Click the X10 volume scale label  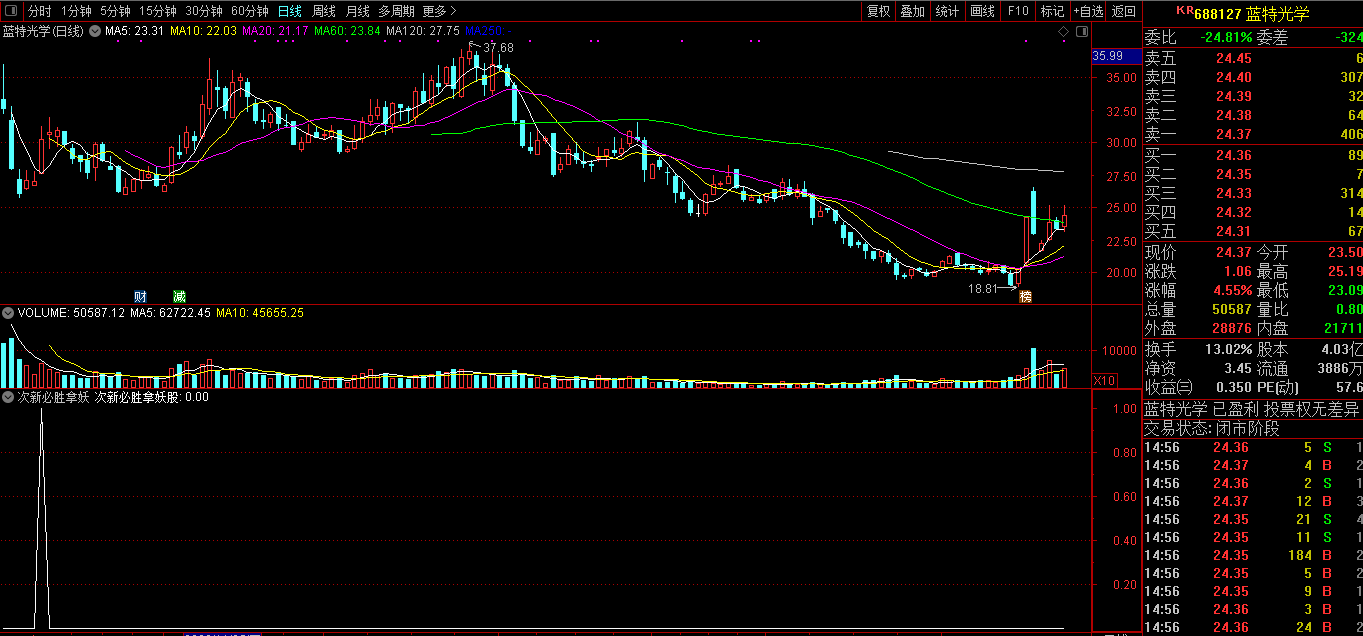pos(1104,381)
